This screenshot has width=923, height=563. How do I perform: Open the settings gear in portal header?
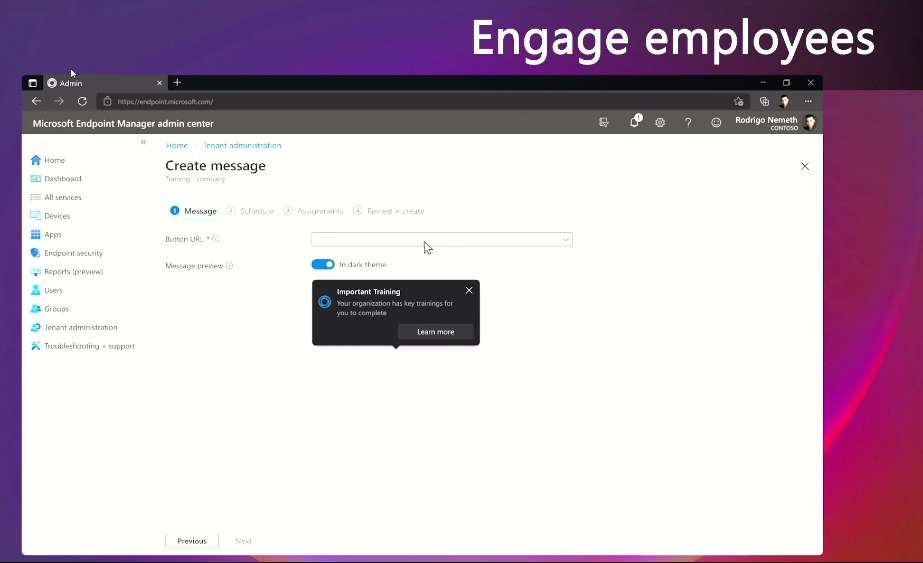[660, 122]
